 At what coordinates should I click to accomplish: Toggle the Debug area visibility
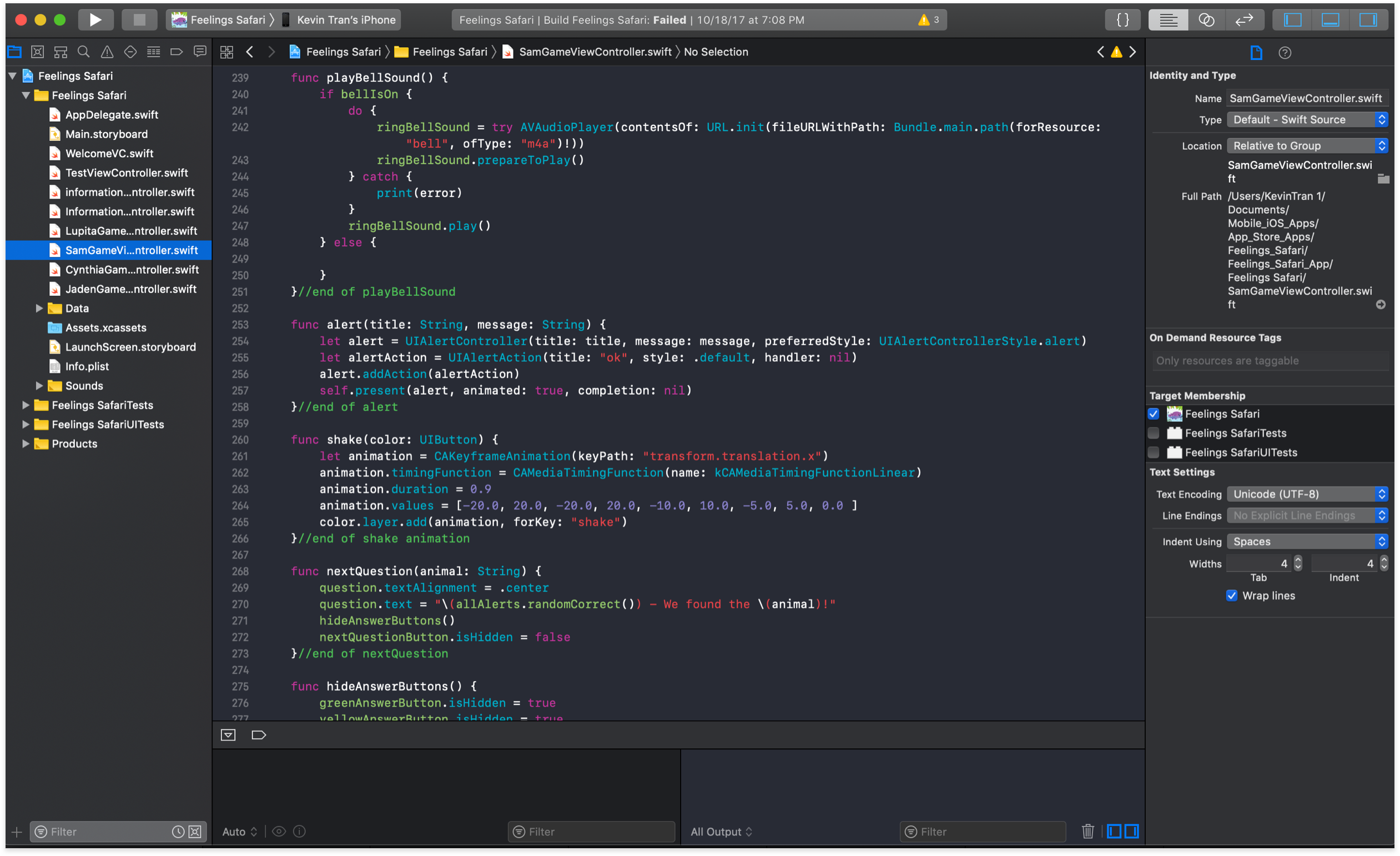tap(1330, 20)
